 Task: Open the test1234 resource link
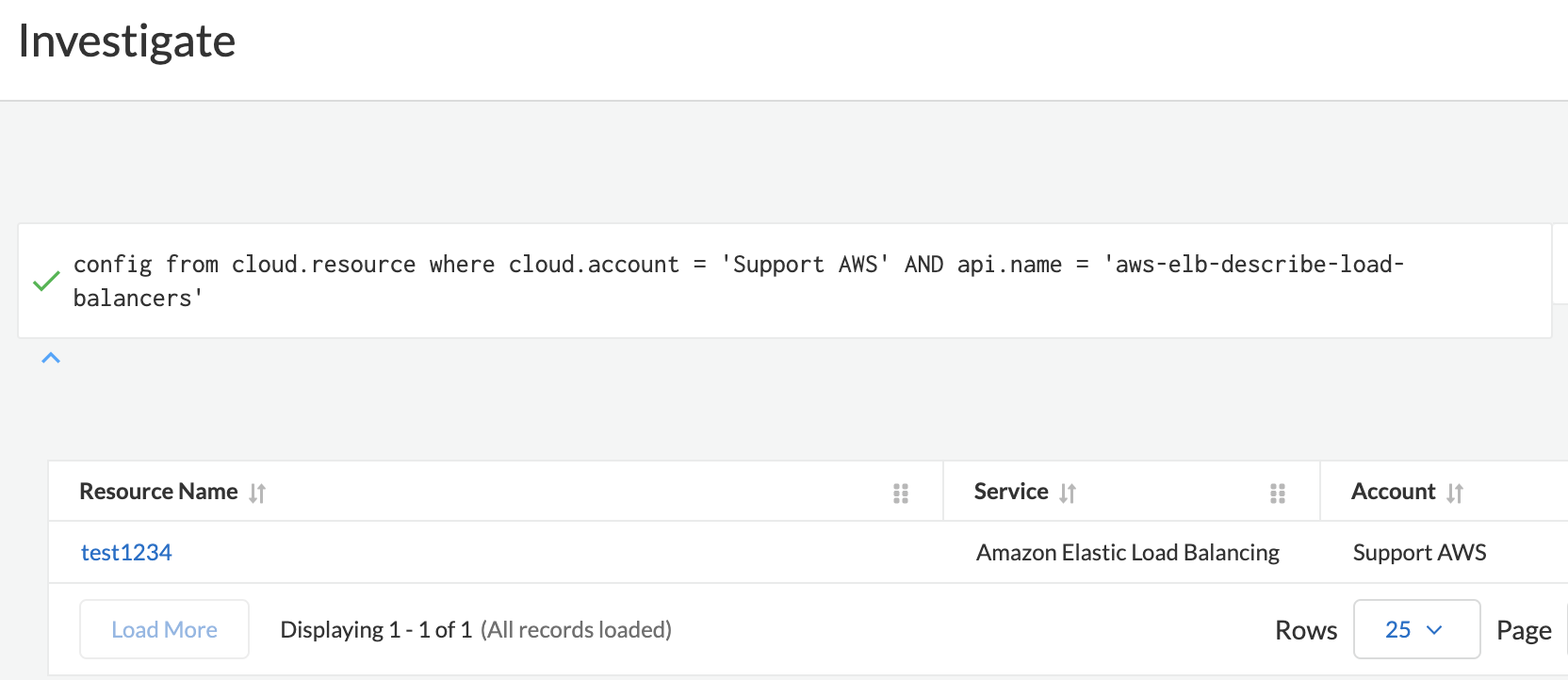[x=126, y=552]
